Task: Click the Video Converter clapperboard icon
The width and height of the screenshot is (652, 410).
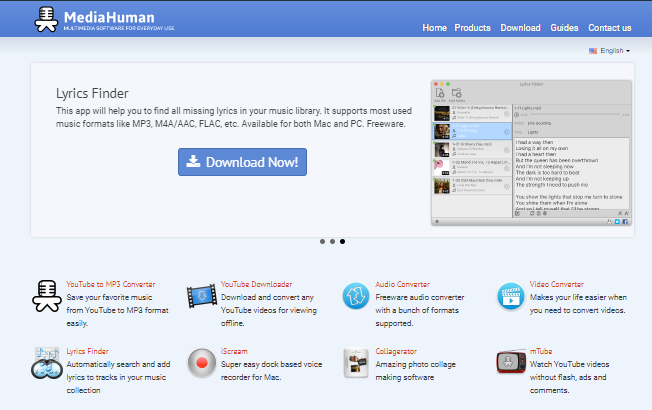Action: 511,296
